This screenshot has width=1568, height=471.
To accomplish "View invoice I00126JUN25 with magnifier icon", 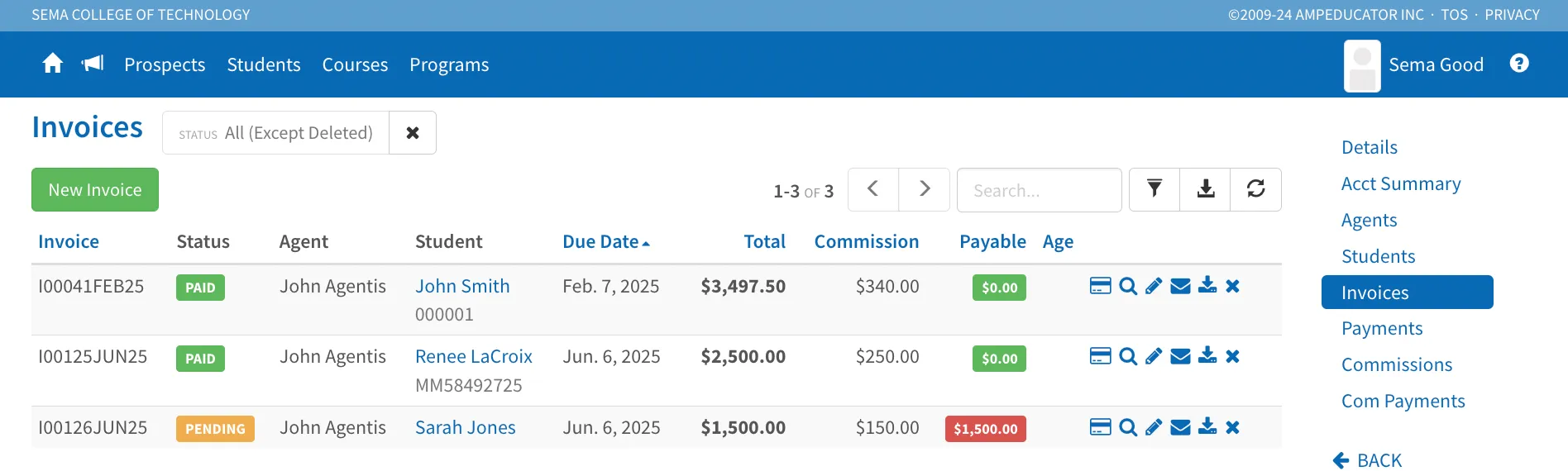I will click(1128, 427).
